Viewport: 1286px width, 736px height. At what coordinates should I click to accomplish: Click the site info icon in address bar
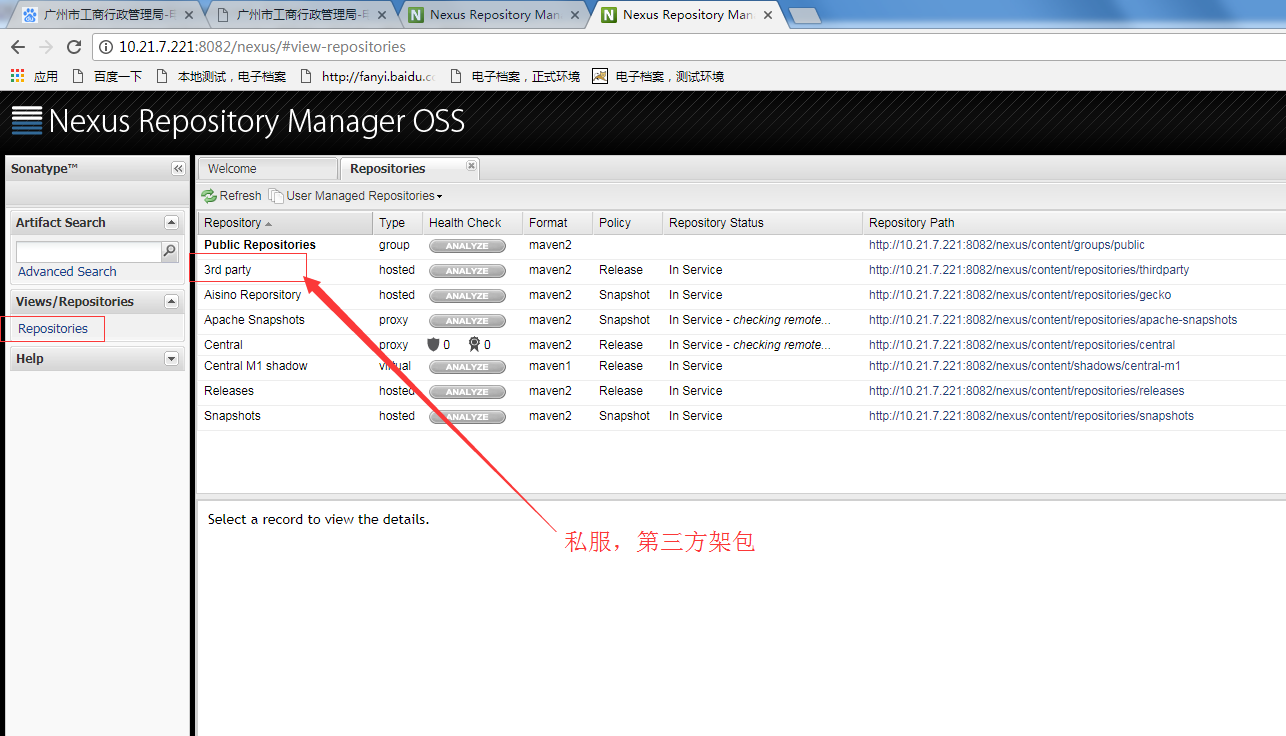pos(106,47)
